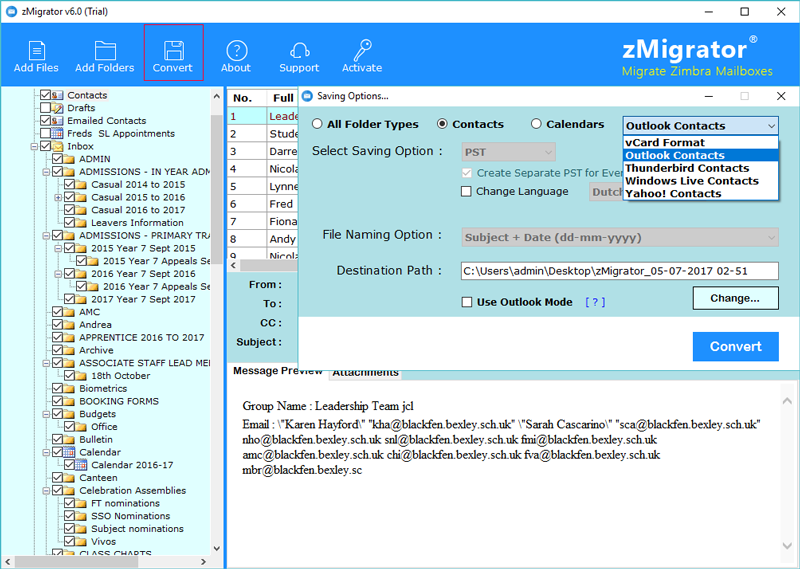Select the Leavers Information folder

pyautogui.click(x=137, y=222)
